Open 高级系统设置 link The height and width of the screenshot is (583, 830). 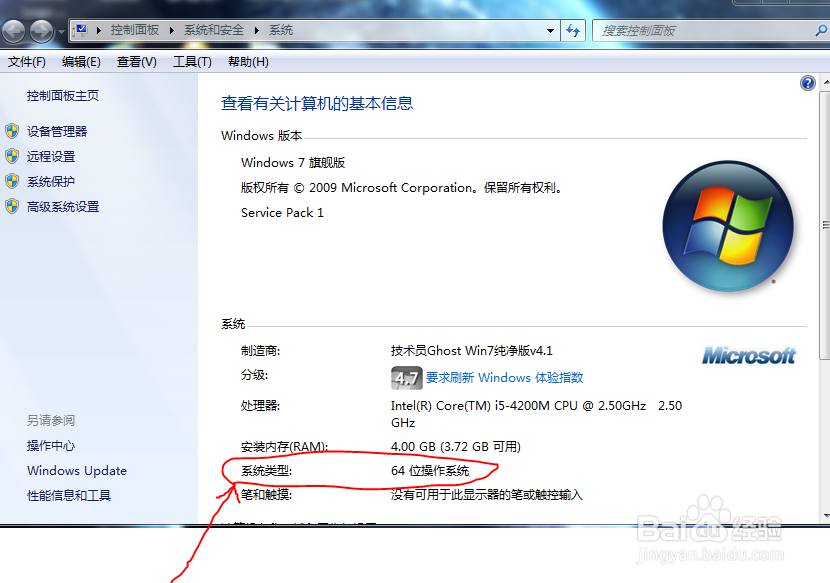[63, 207]
